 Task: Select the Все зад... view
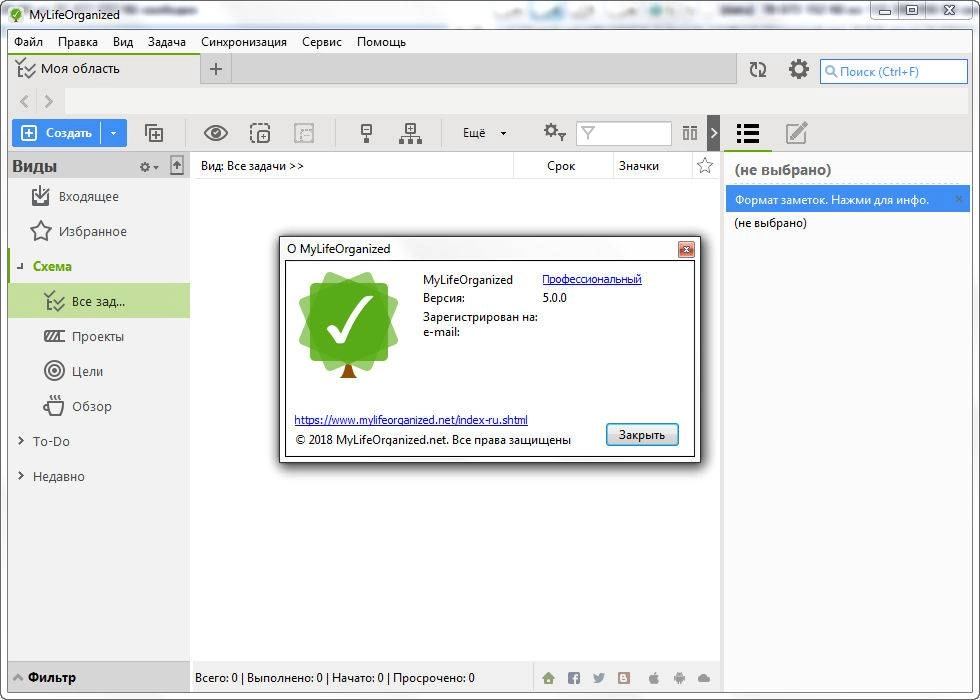point(99,301)
